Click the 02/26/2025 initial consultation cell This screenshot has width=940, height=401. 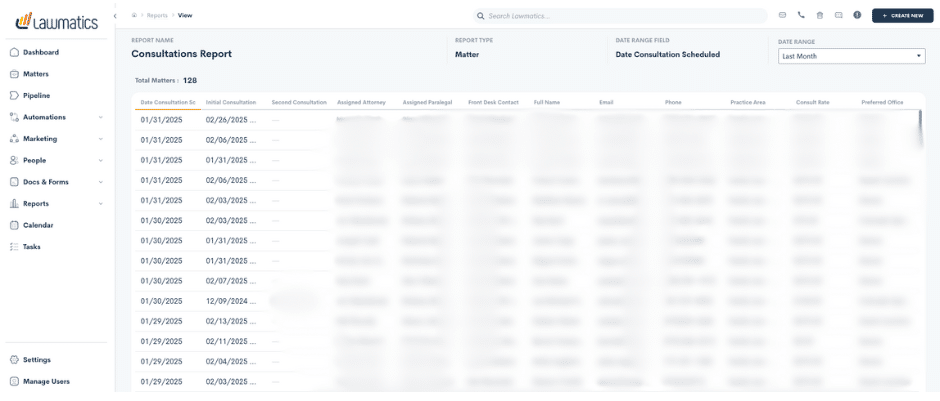(x=231, y=120)
